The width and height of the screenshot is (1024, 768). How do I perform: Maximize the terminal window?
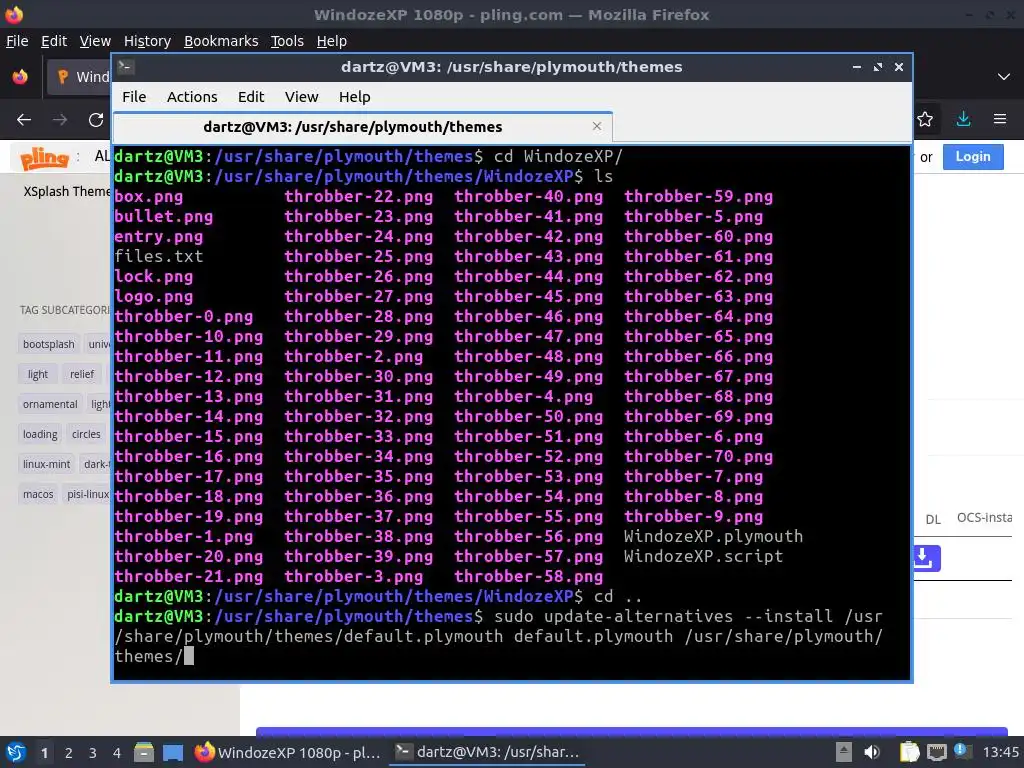click(878, 67)
